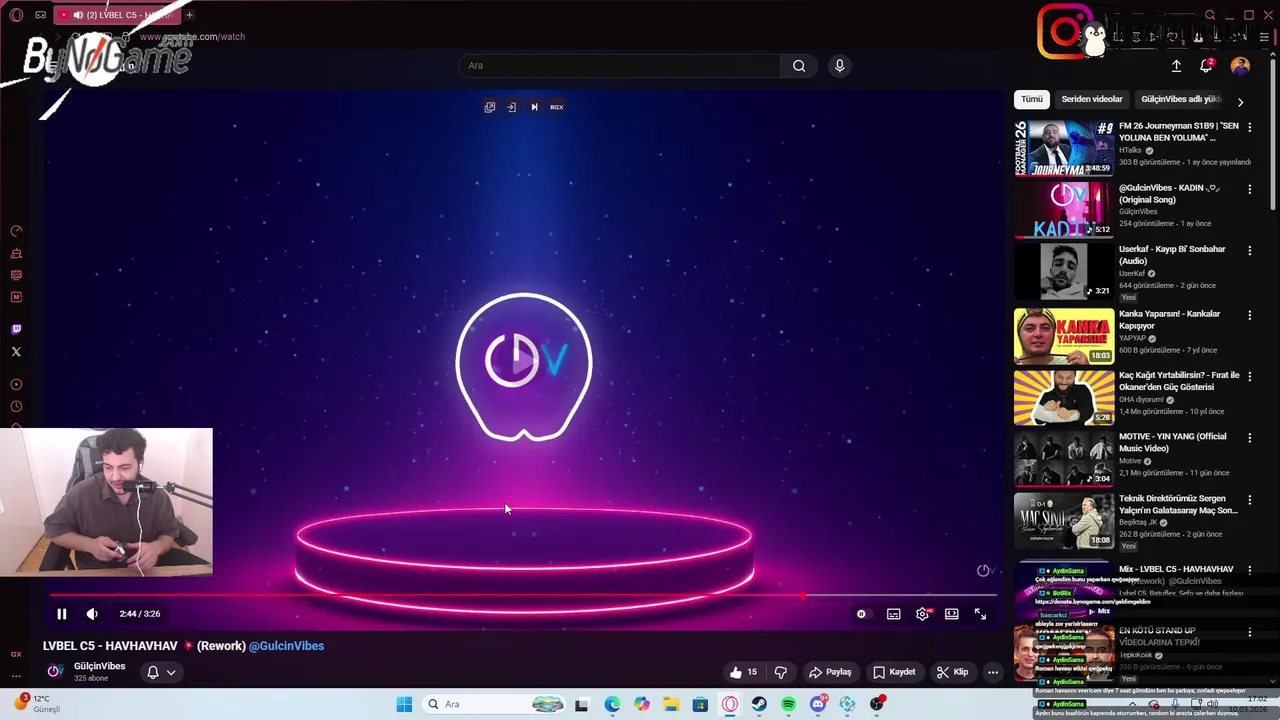
Task: Open the Windows Start menu
Action: 404,704
